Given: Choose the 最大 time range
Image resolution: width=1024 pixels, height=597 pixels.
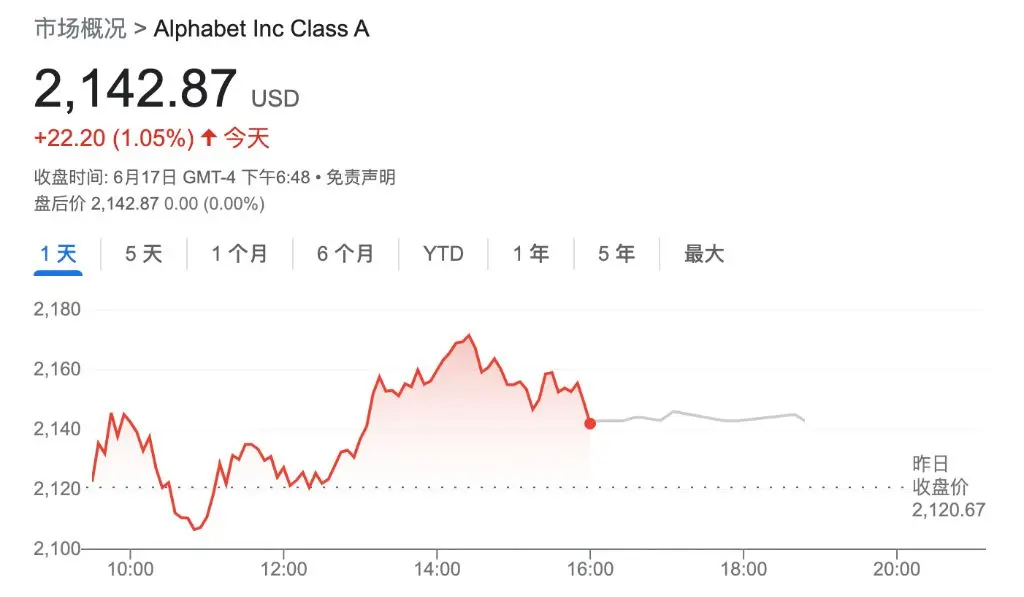Looking at the screenshot, I should (704, 254).
